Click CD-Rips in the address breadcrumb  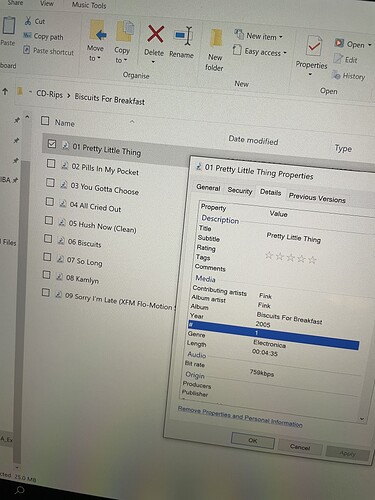point(49,94)
